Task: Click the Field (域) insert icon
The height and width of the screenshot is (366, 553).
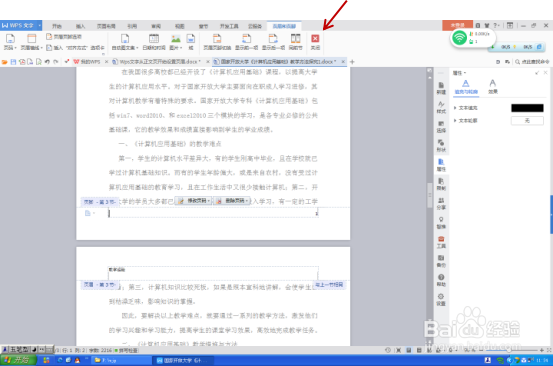Action: click(x=191, y=42)
